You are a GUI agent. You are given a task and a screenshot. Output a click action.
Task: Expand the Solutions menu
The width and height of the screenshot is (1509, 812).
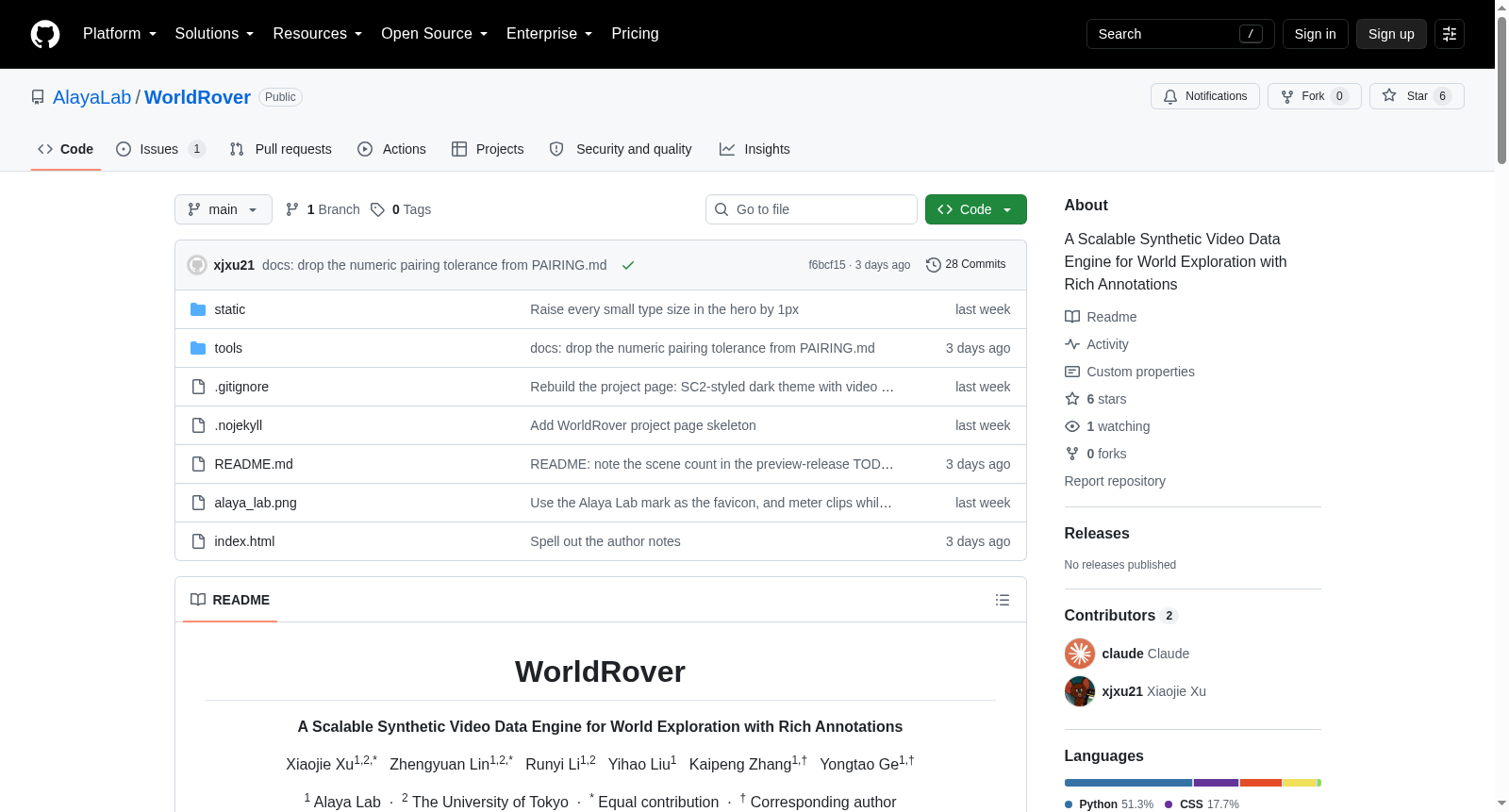pyautogui.click(x=214, y=34)
